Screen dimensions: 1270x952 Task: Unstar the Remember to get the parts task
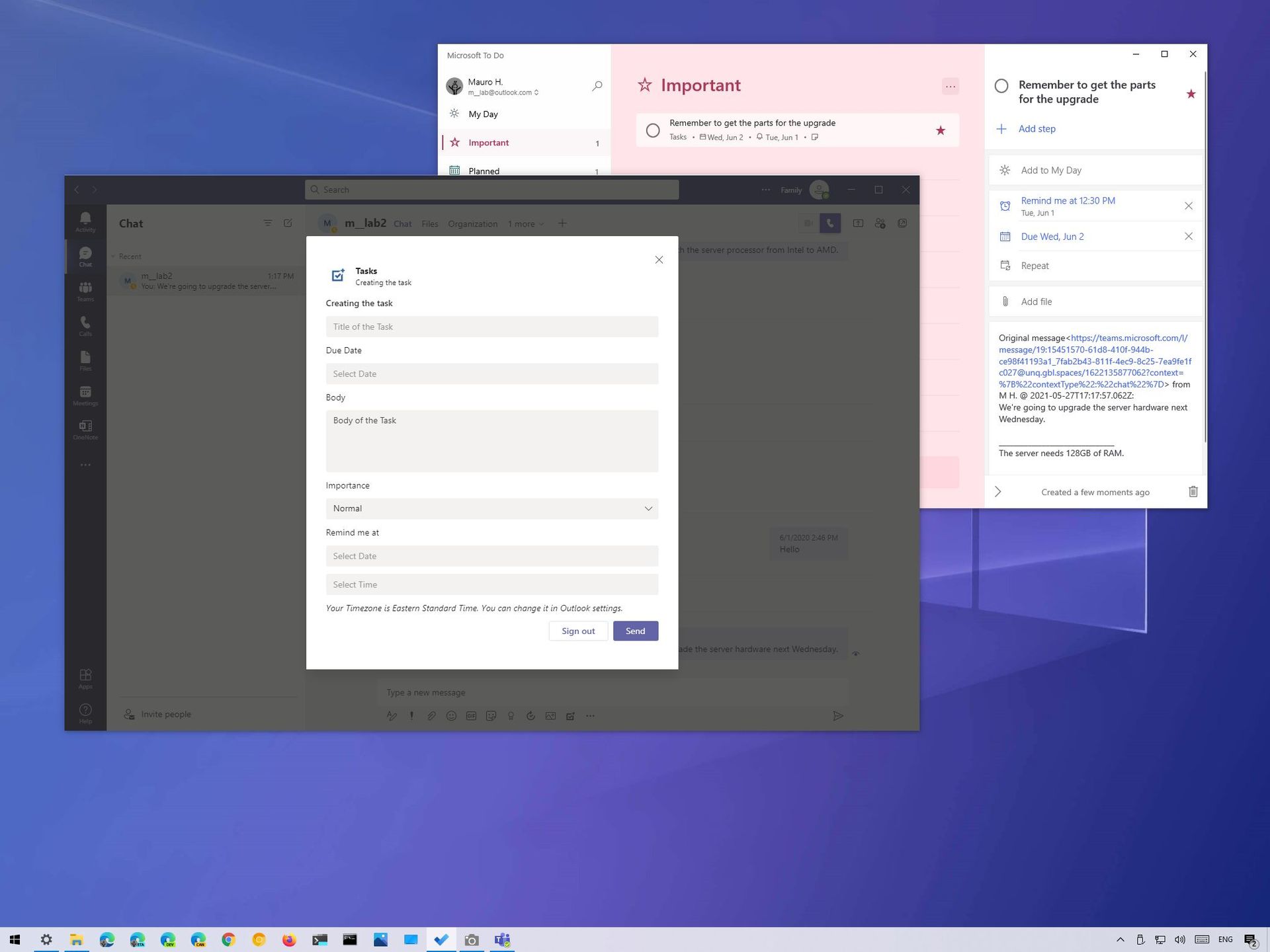click(1191, 94)
